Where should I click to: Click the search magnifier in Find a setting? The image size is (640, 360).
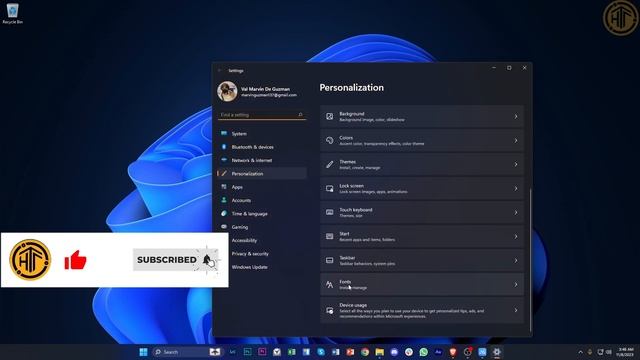300,115
